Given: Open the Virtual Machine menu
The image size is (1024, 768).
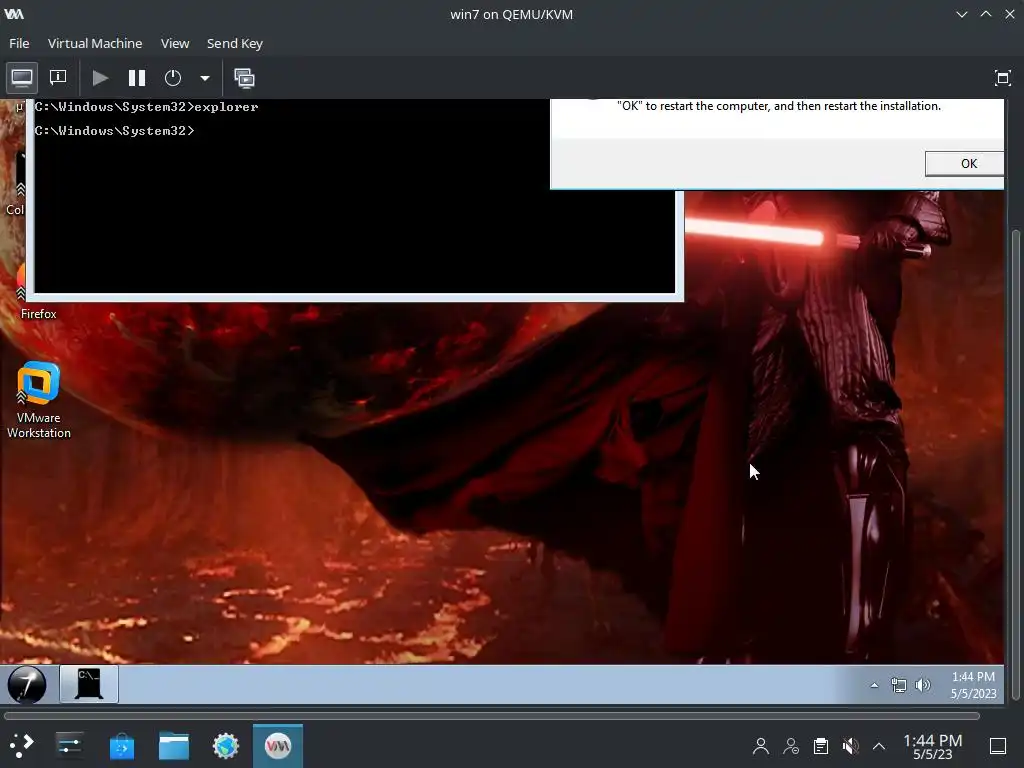Looking at the screenshot, I should coord(95,43).
